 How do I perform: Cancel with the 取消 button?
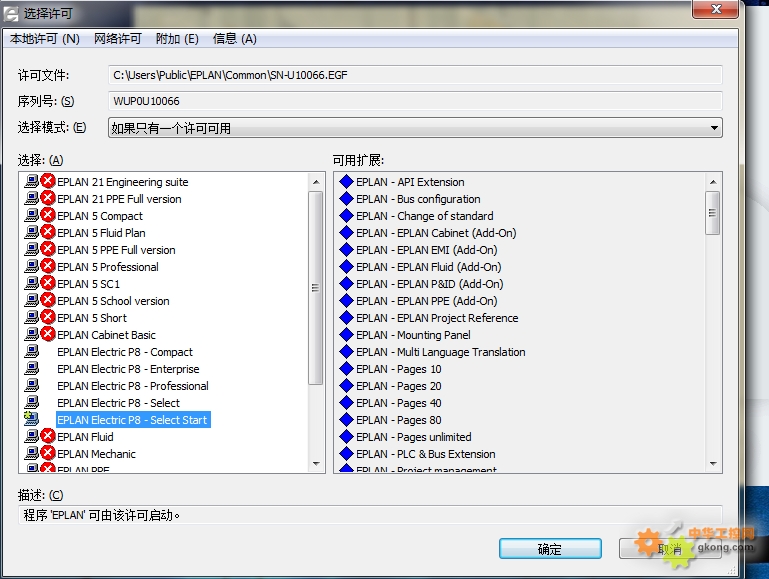tap(670, 549)
